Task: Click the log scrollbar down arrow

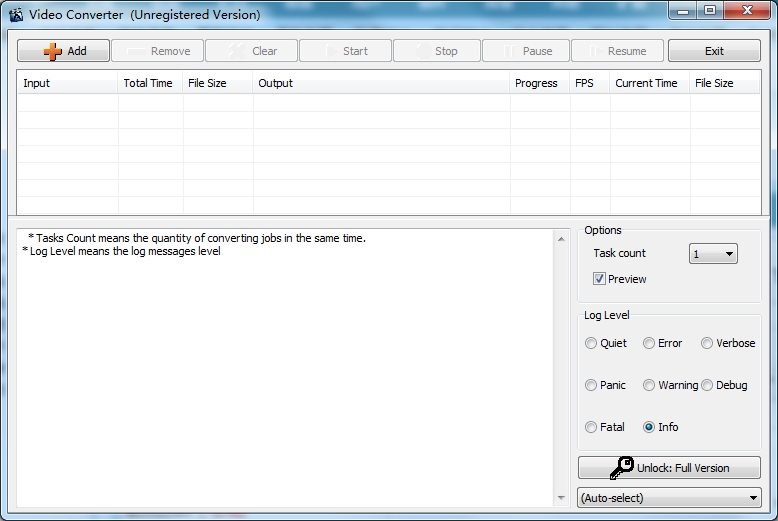Action: pos(561,498)
